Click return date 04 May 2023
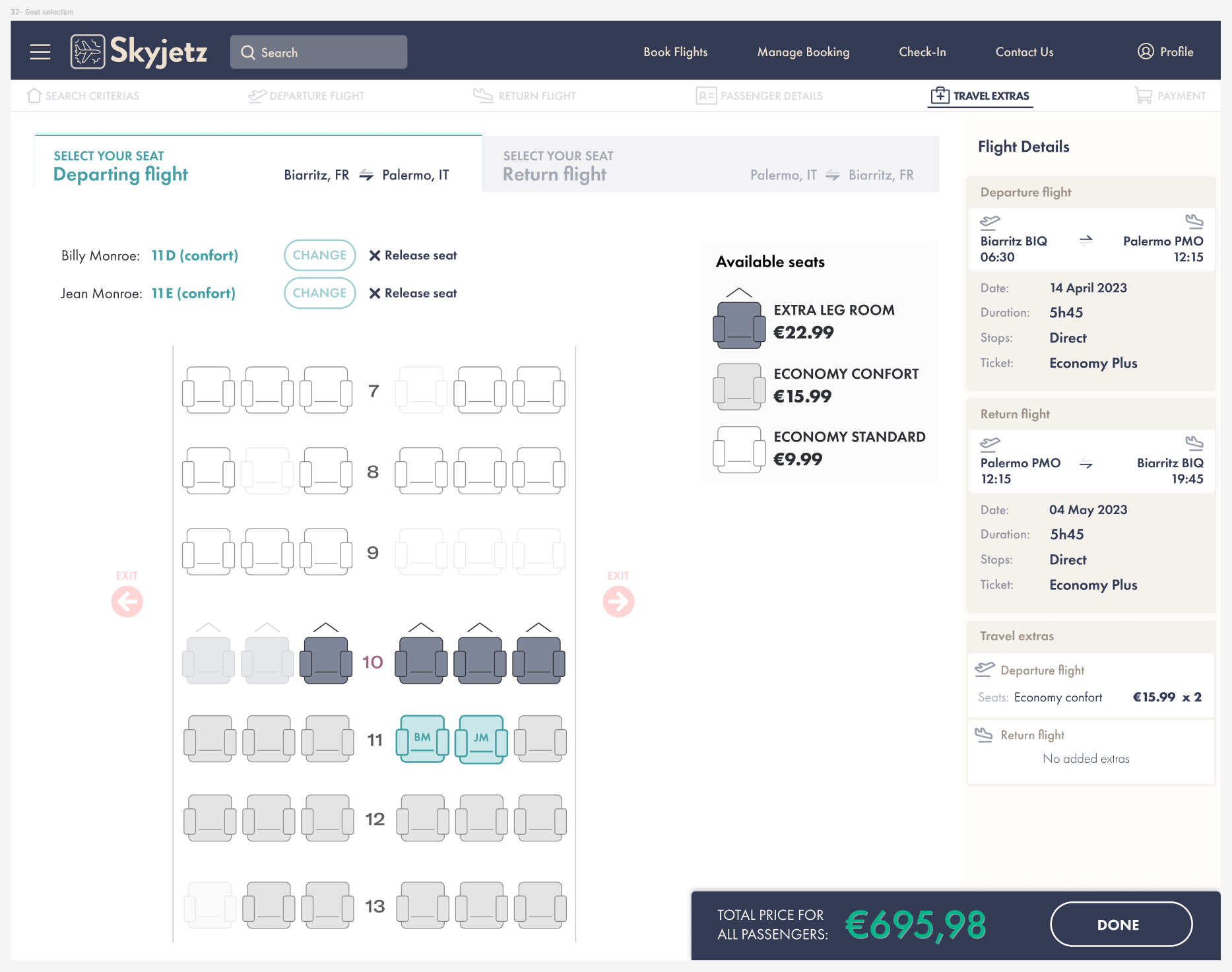The image size is (1232, 972). click(1088, 509)
